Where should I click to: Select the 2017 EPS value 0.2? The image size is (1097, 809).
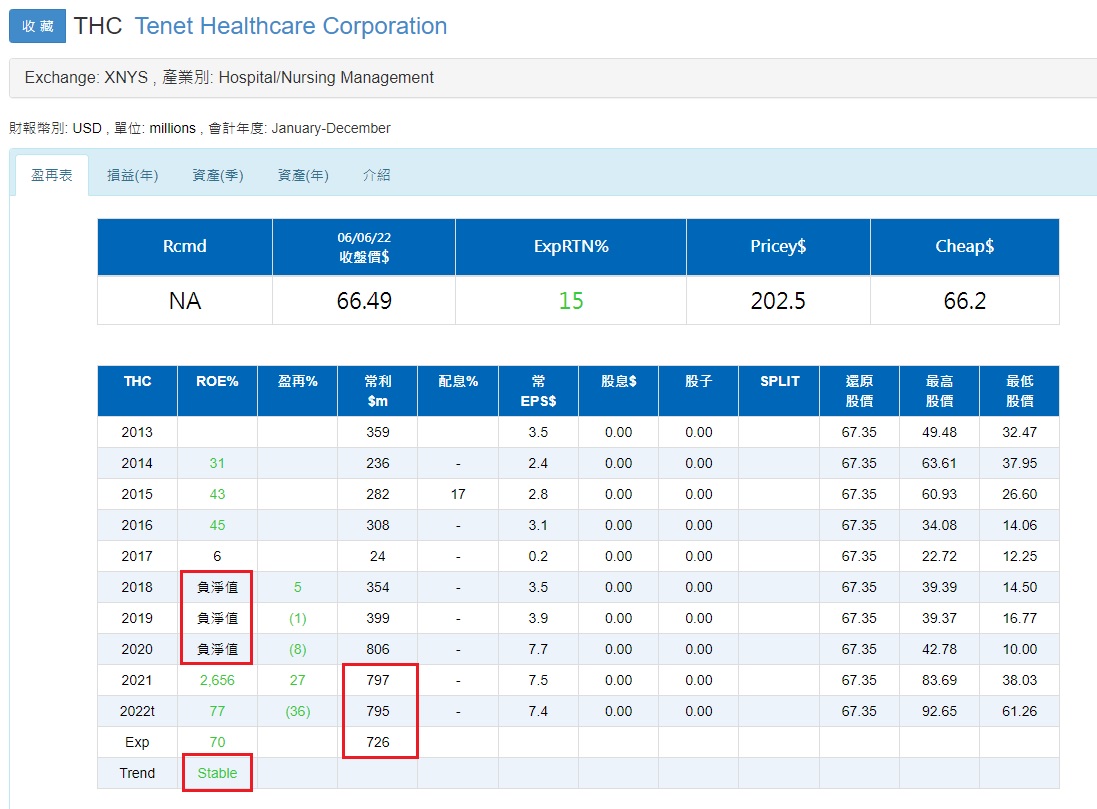[x=538, y=556]
